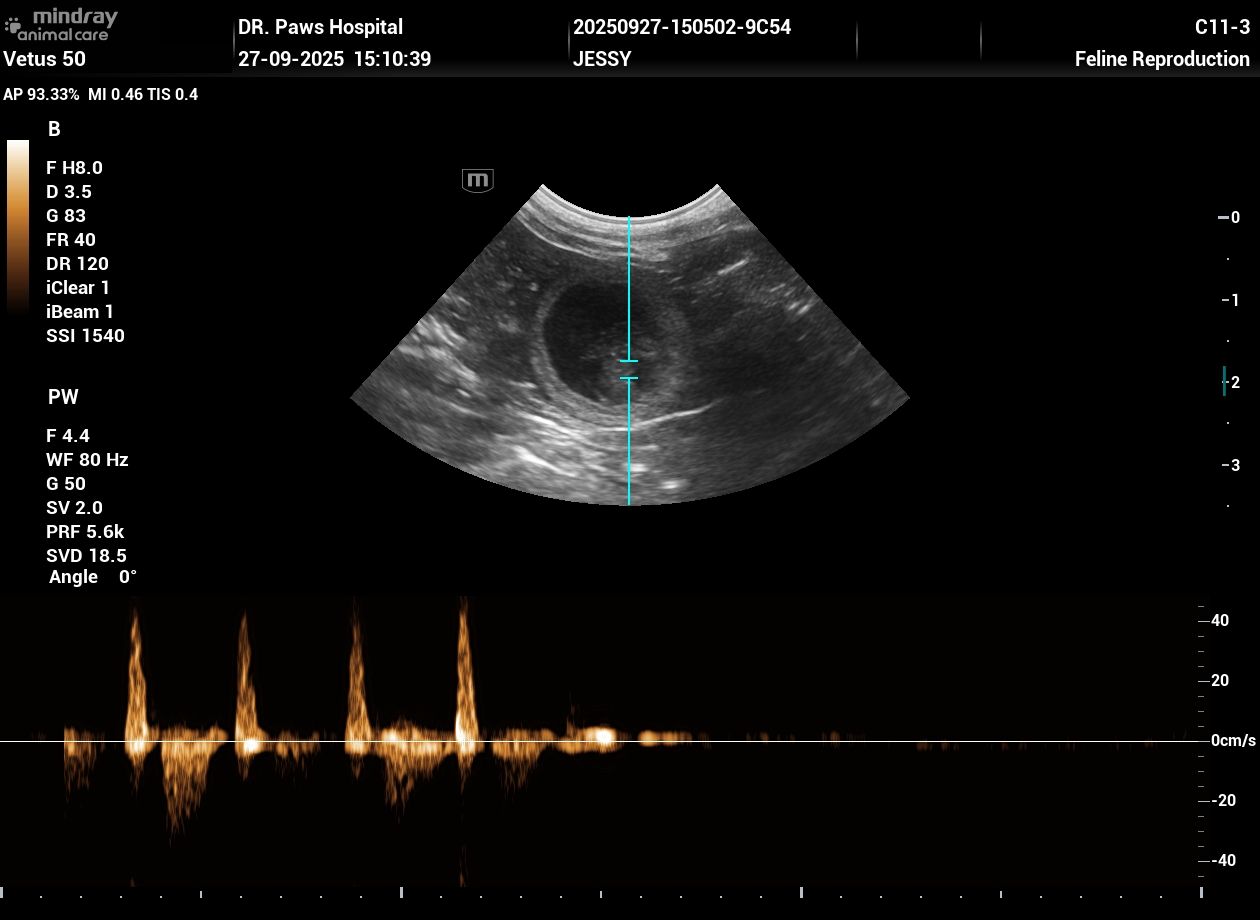Click the Mindray animal care logo

[62, 24]
